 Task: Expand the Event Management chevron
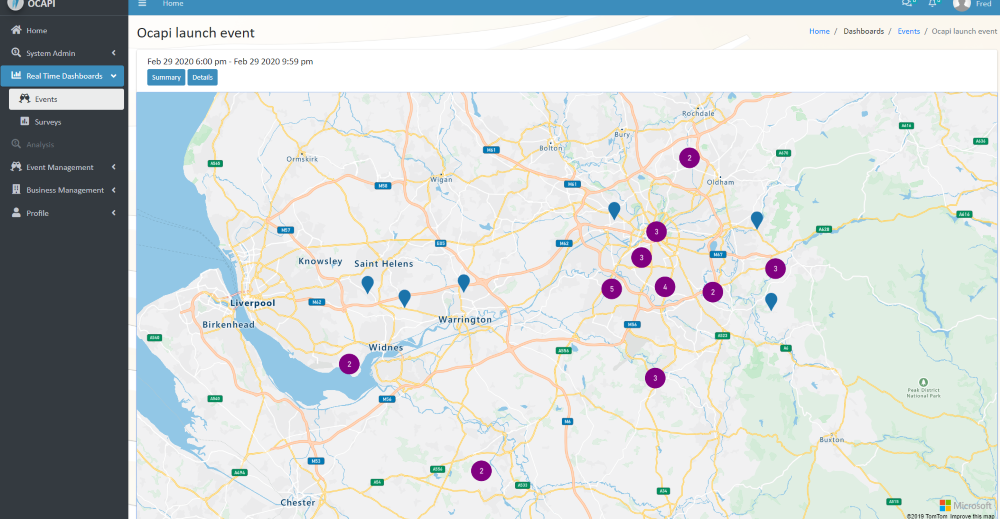click(x=114, y=167)
